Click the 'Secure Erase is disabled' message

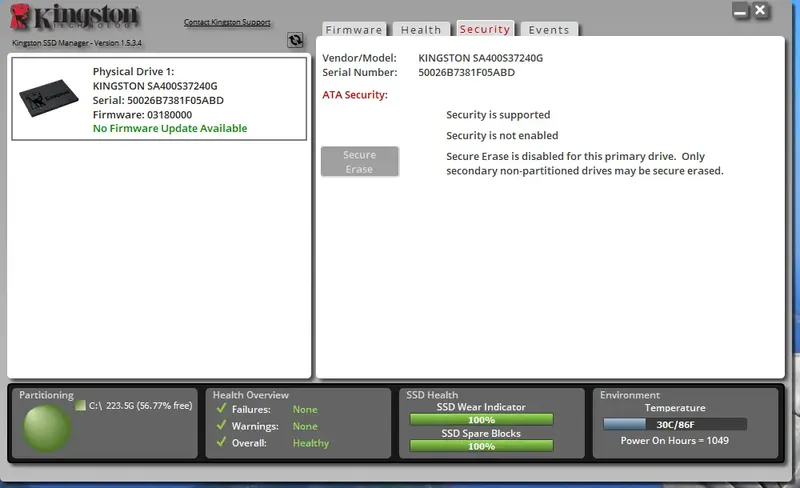[585, 163]
